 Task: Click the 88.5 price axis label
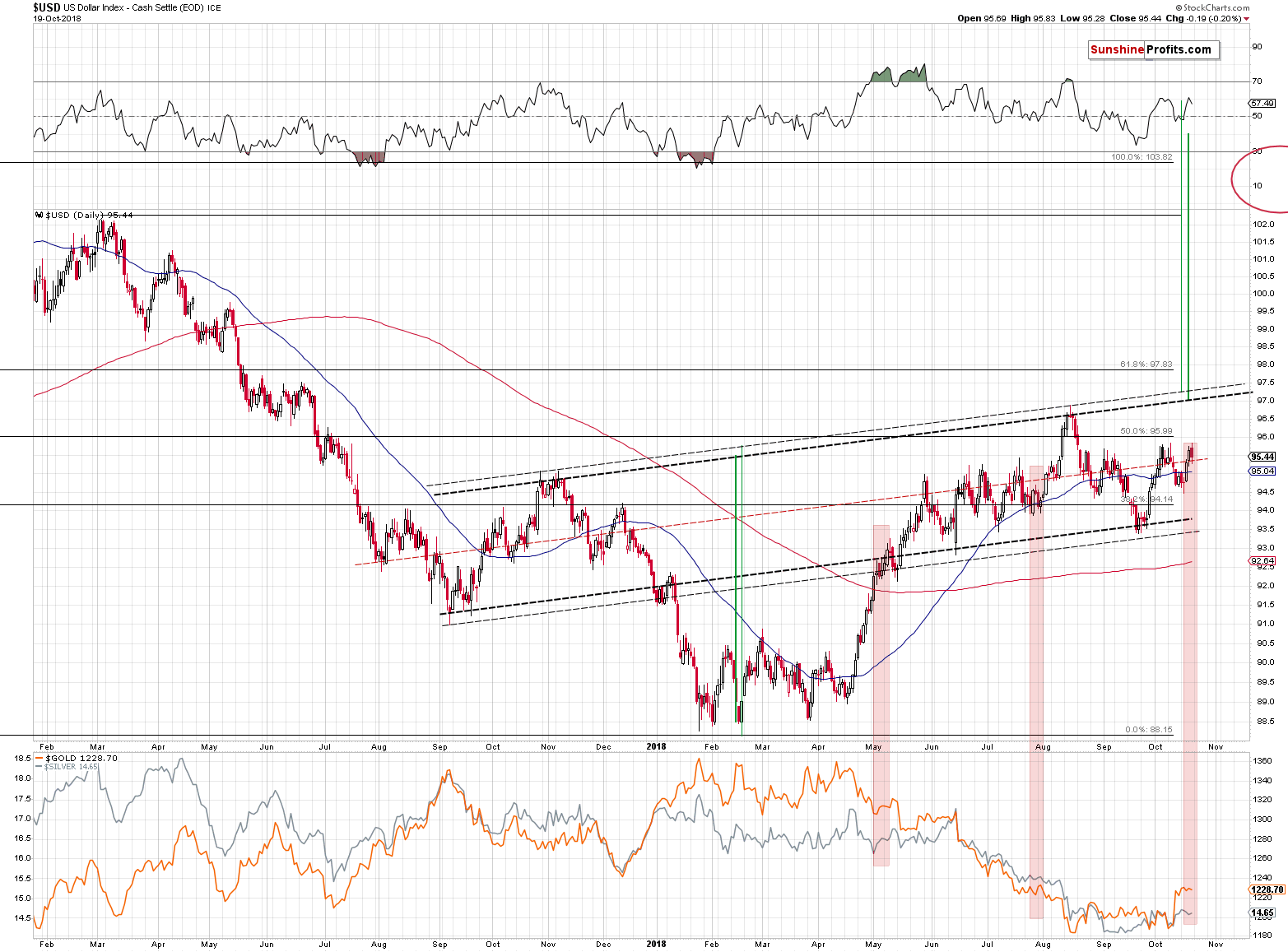pos(1264,721)
